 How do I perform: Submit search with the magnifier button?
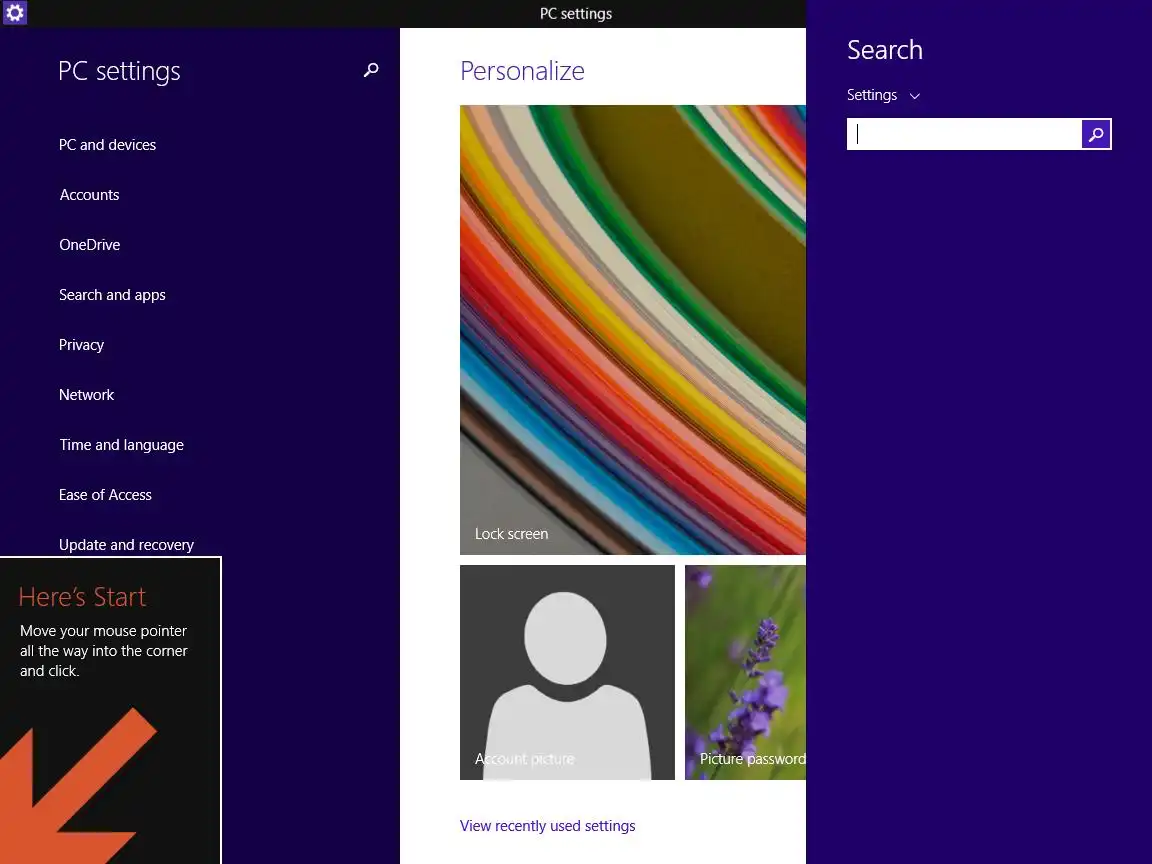pyautogui.click(x=1096, y=134)
